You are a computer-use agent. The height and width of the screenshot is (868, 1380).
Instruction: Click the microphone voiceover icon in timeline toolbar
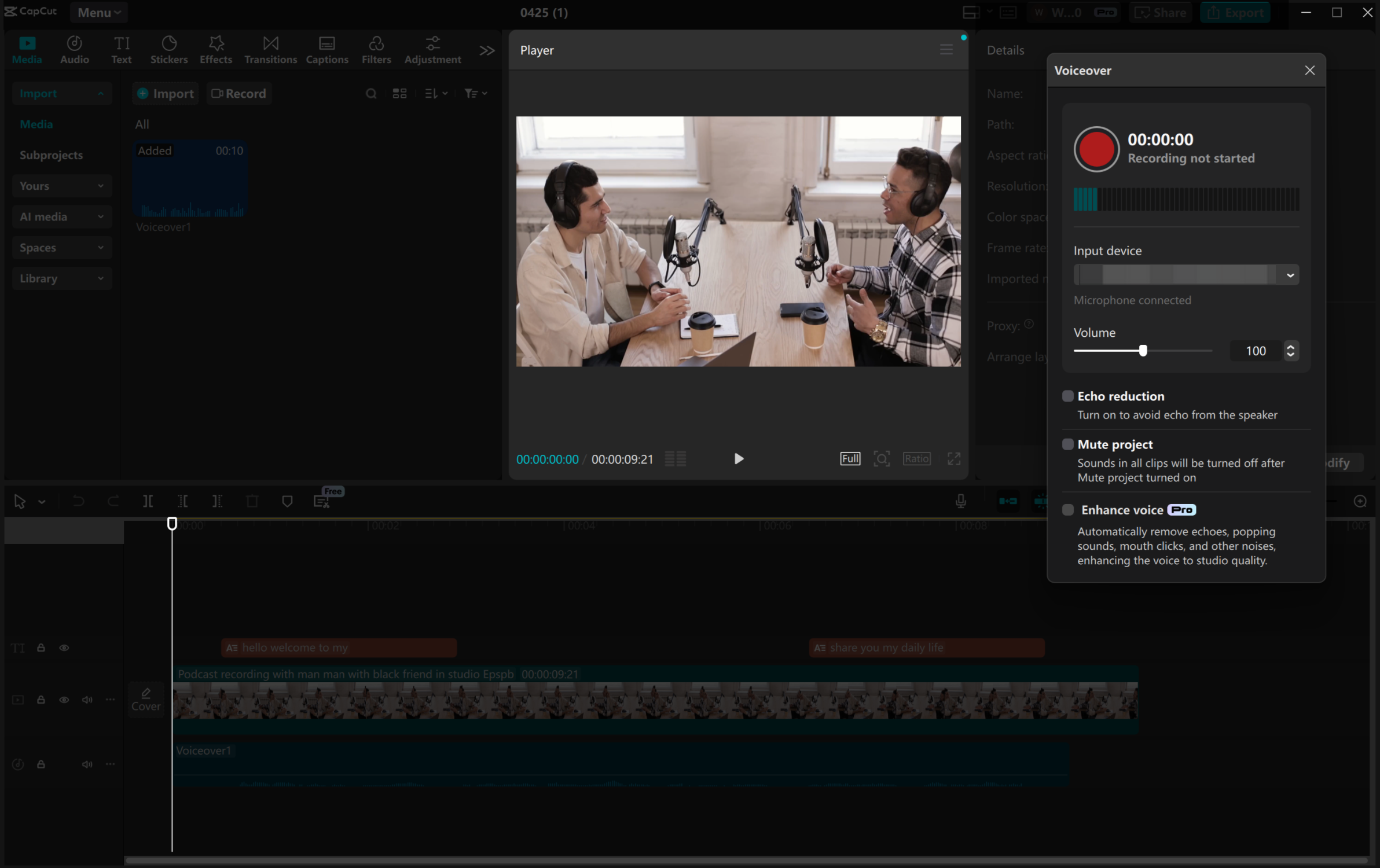pyautogui.click(x=960, y=501)
